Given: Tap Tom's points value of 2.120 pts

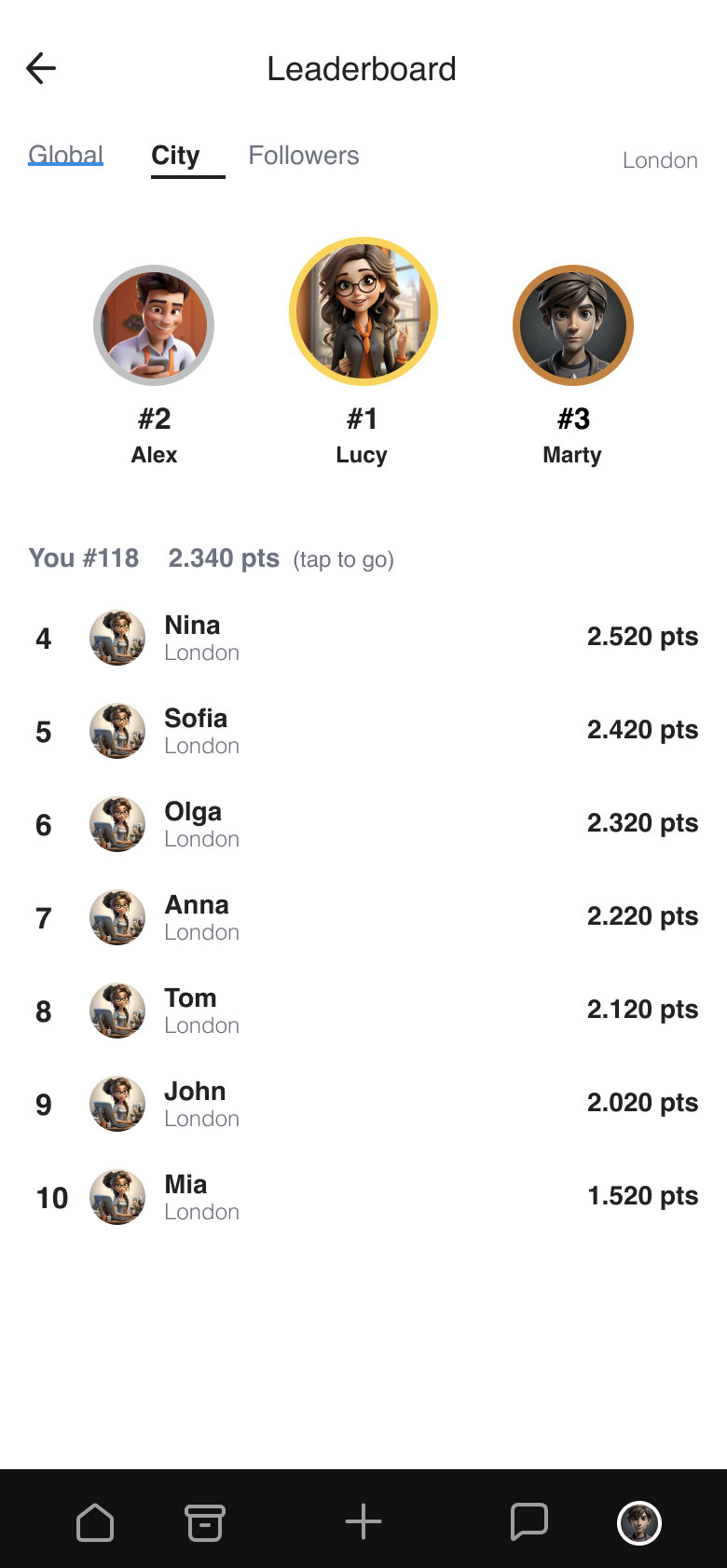Looking at the screenshot, I should (x=642, y=1010).
